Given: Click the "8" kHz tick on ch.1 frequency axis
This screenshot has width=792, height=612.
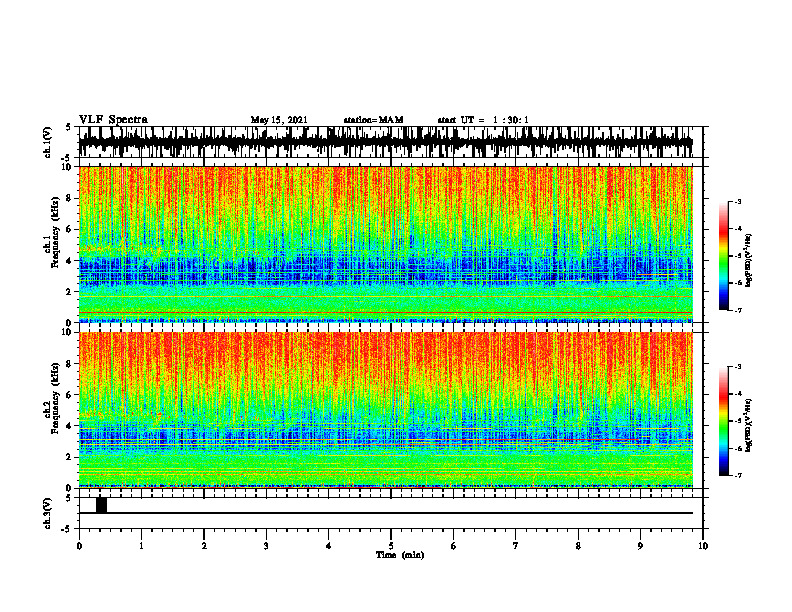Looking at the screenshot, I should [x=69, y=198].
